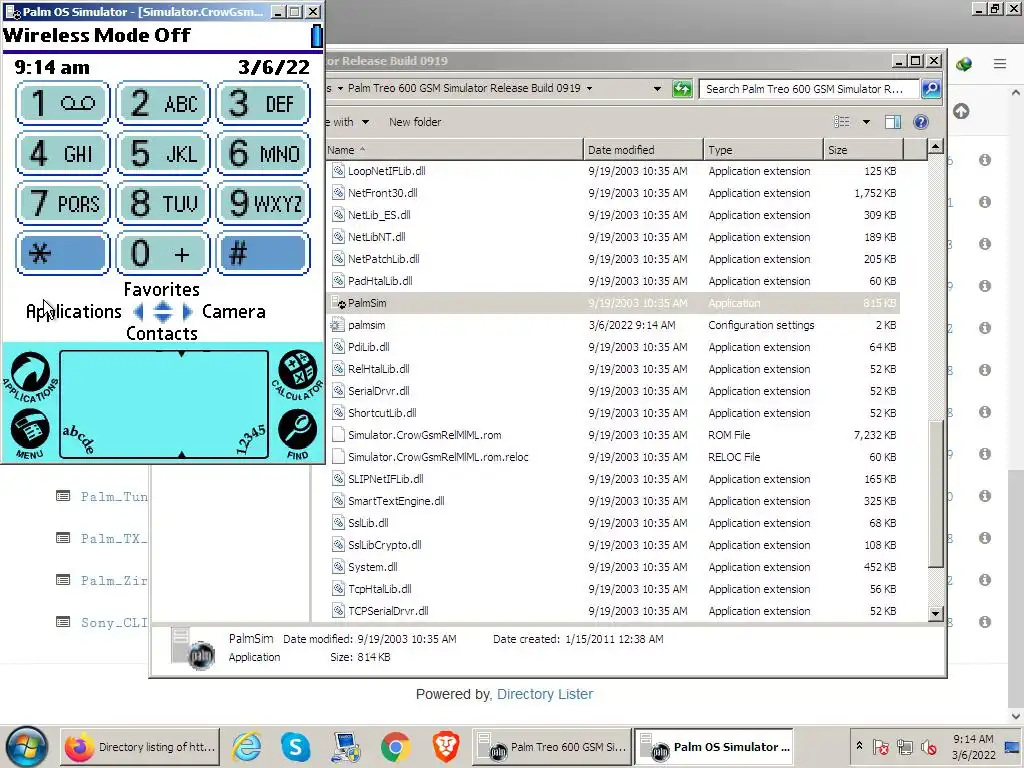Open the Directory Lister link
This screenshot has width=1024, height=768.
coord(545,694)
